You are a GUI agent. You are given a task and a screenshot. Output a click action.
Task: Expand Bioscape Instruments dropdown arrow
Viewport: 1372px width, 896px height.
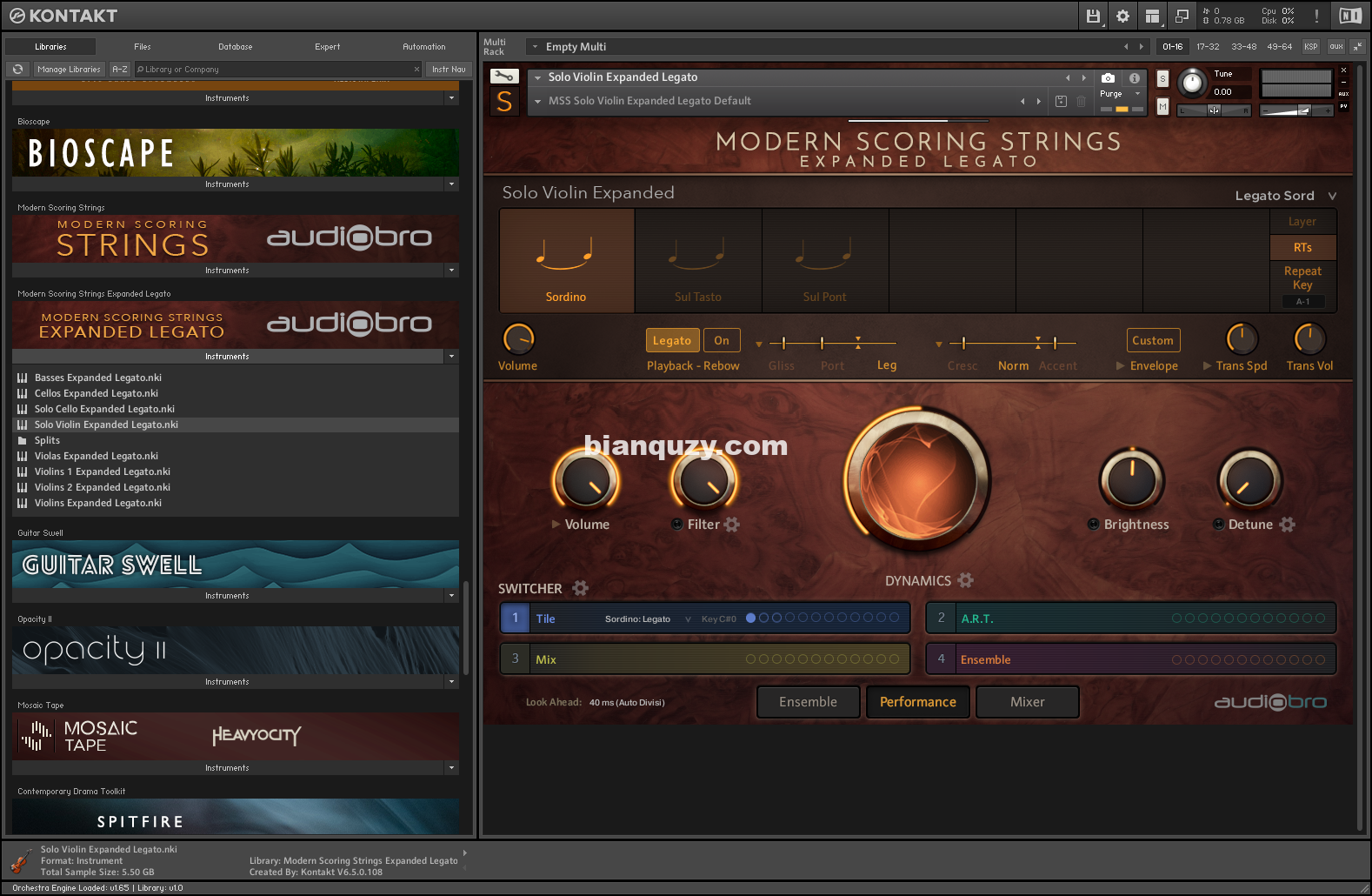451,184
